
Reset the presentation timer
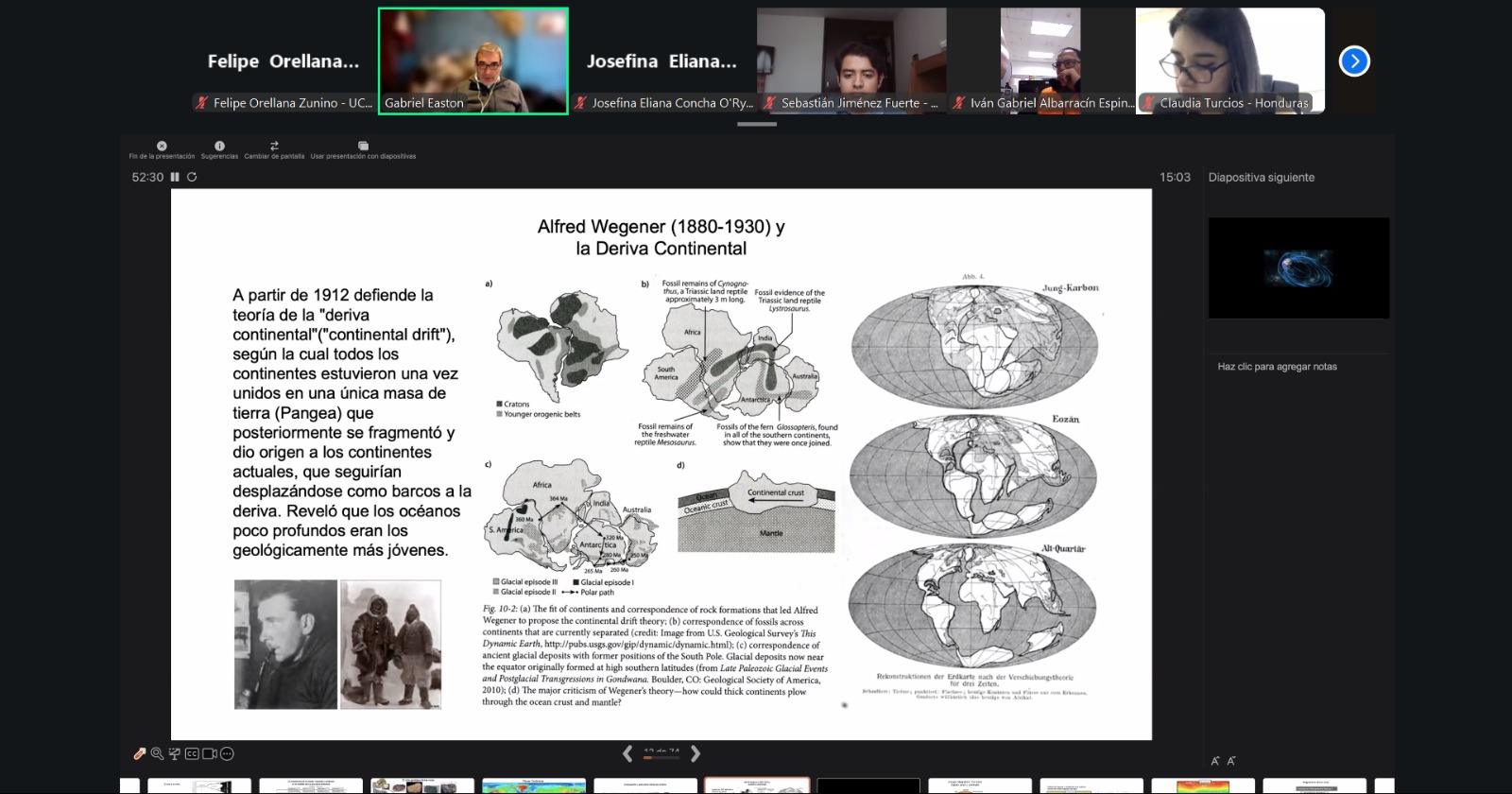point(192,177)
